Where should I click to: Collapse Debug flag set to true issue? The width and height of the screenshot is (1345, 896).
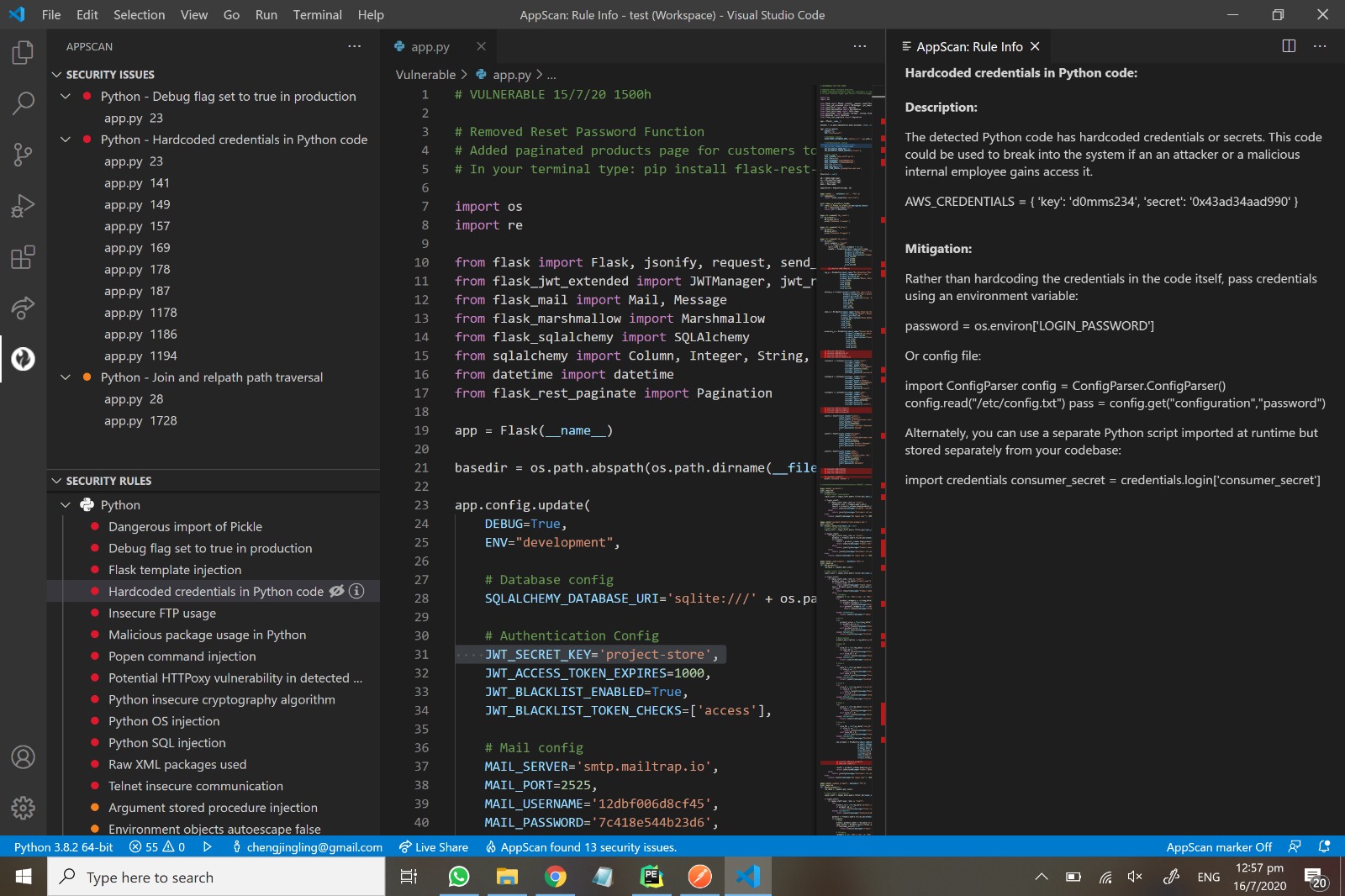click(x=66, y=96)
